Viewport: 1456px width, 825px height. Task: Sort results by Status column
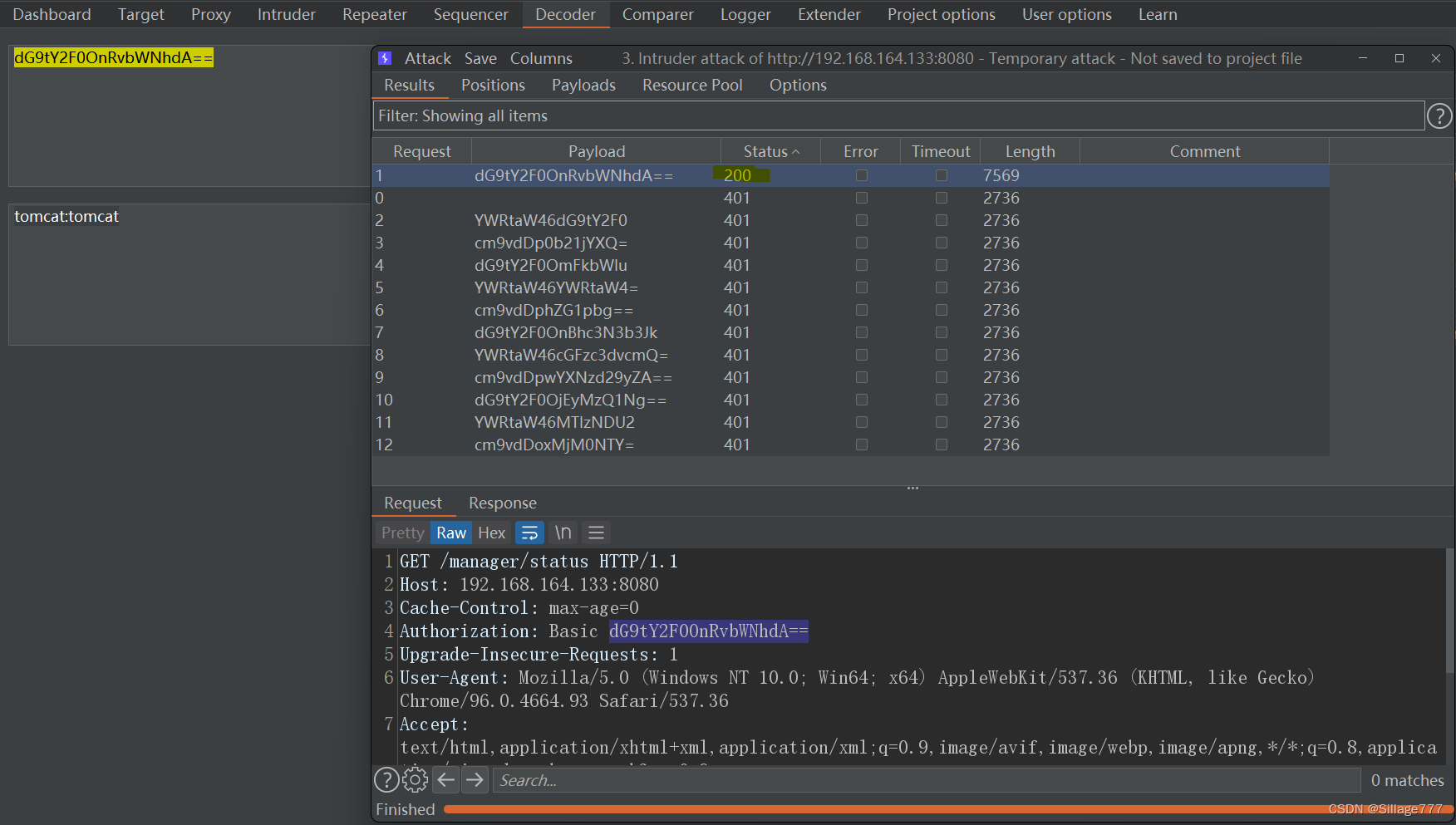coord(770,151)
